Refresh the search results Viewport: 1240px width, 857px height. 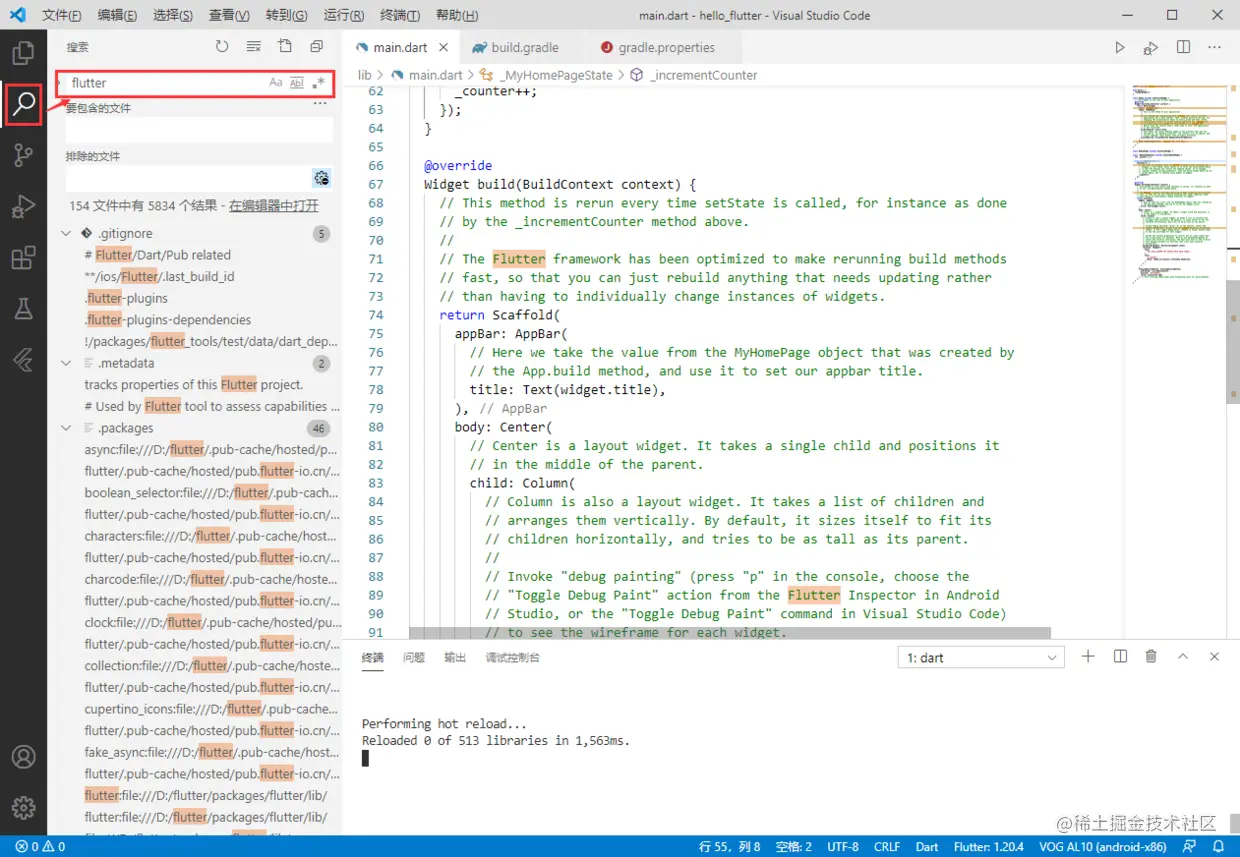pyautogui.click(x=222, y=47)
